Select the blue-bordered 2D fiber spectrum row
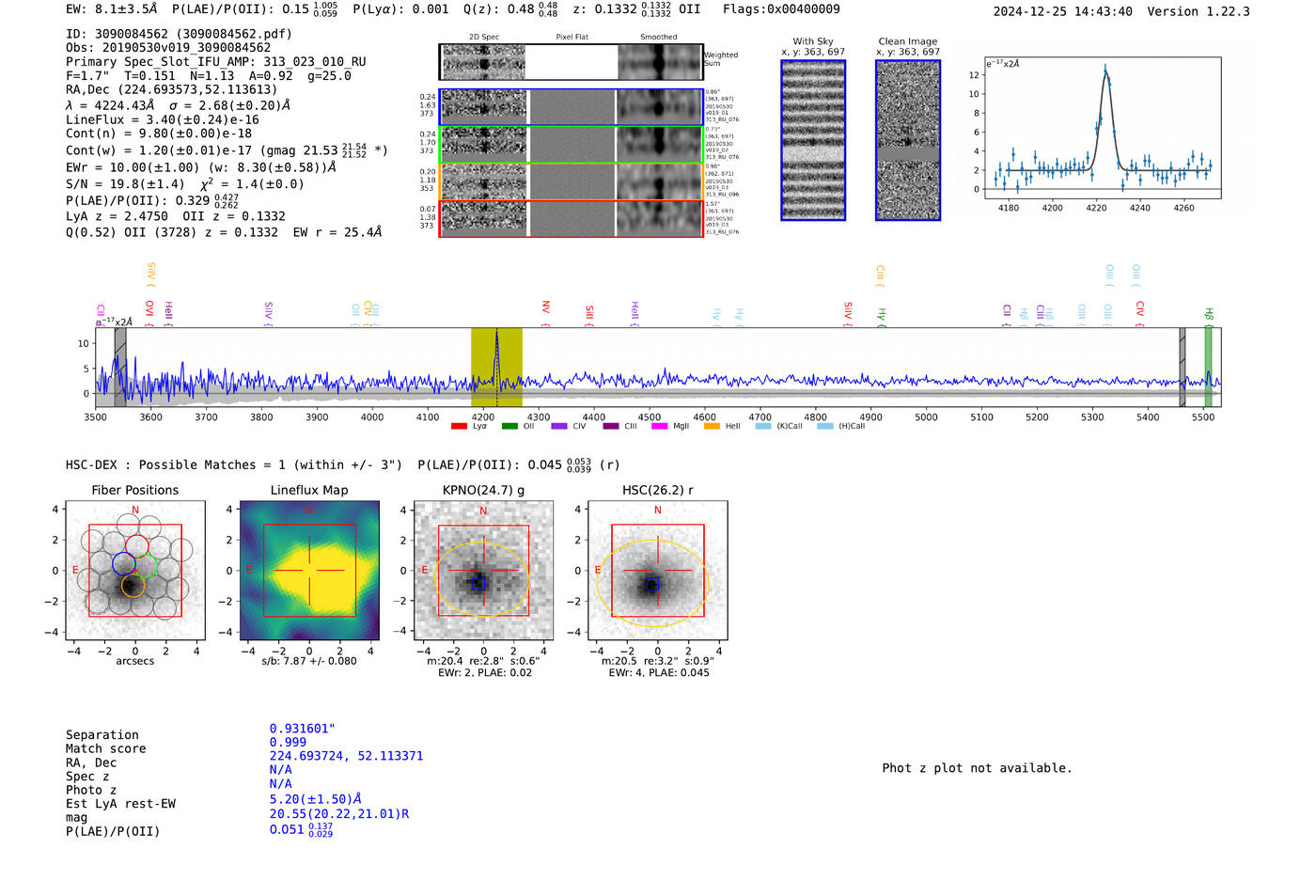Image resolution: width=1316 pixels, height=896 pixels. pyautogui.click(x=571, y=107)
